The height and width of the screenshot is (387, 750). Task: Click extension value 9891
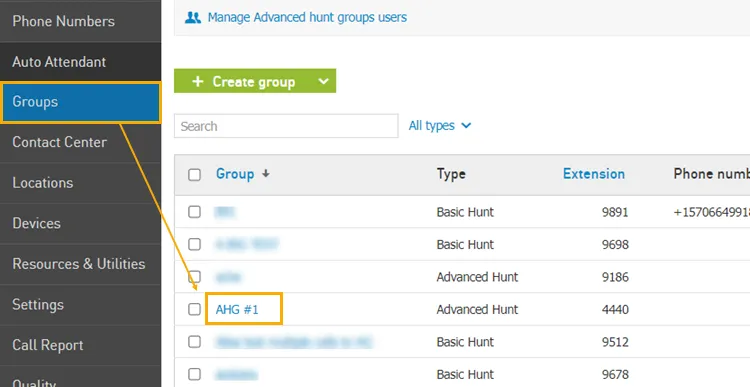[615, 212]
